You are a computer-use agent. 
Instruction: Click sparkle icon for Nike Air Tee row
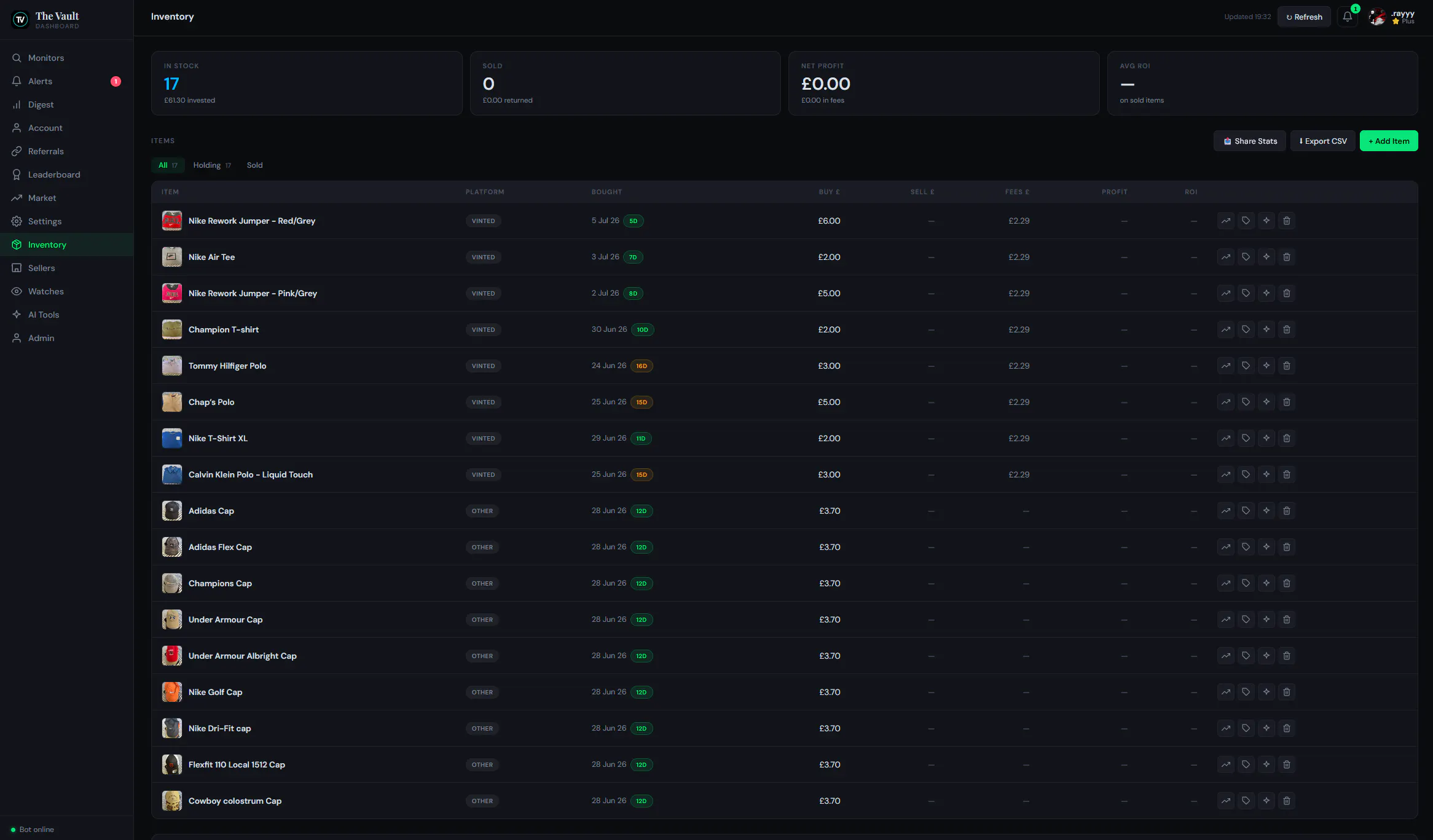(1266, 257)
